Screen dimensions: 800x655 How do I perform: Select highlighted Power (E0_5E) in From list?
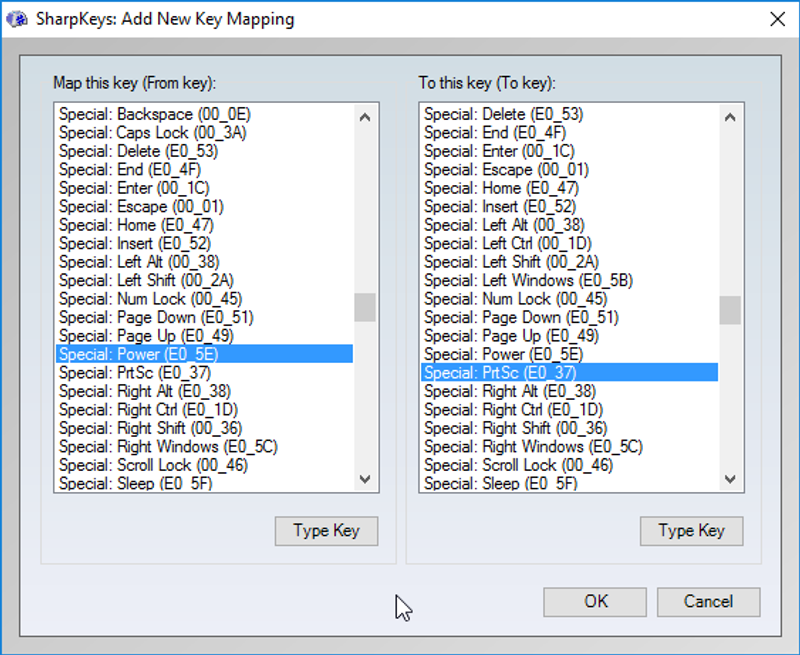(204, 354)
